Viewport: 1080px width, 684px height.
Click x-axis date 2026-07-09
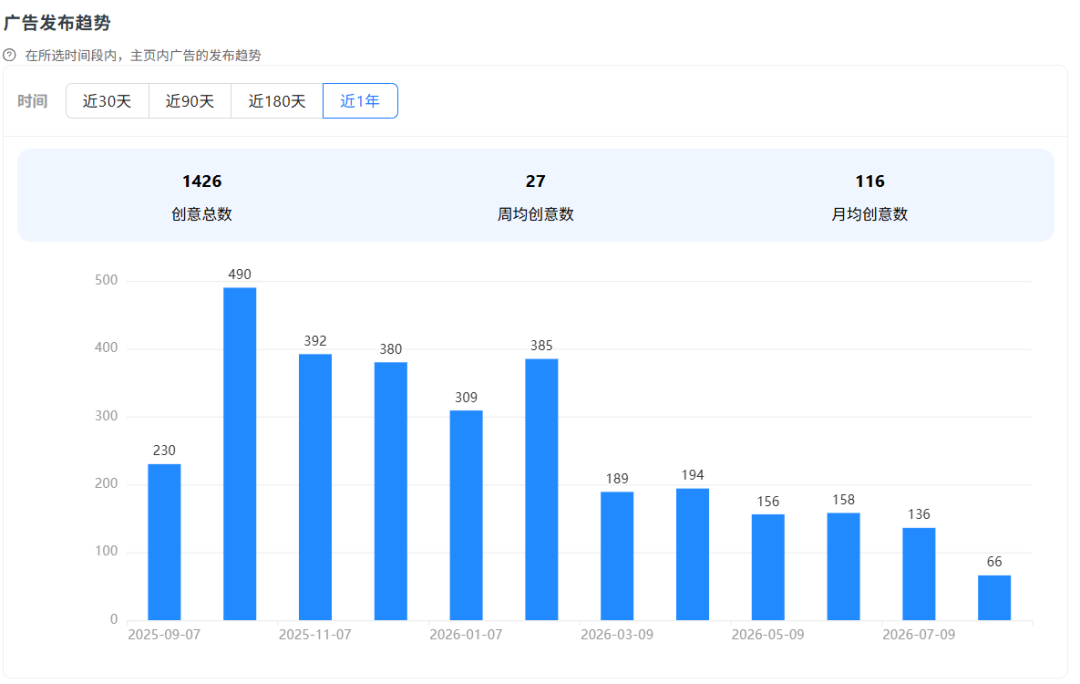pyautogui.click(x=919, y=634)
